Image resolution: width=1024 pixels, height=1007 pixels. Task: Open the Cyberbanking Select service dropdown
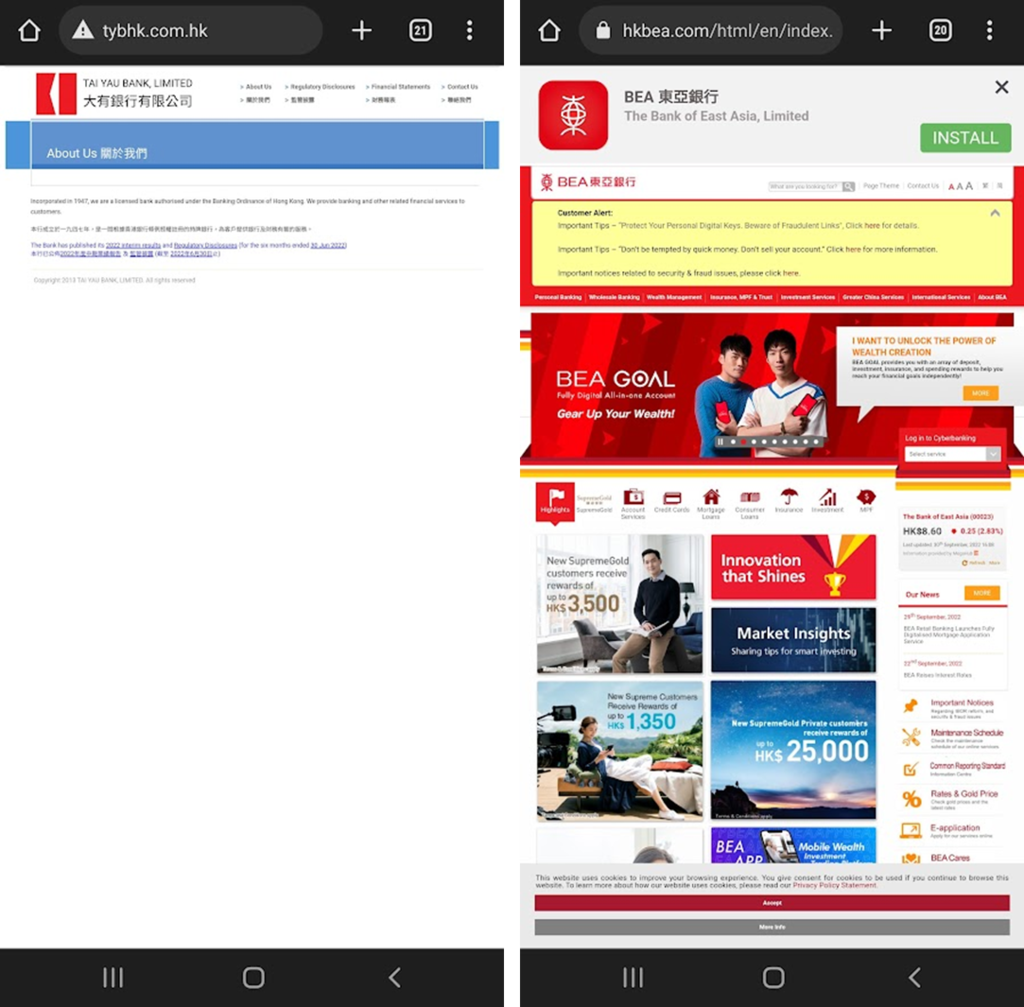coord(953,454)
